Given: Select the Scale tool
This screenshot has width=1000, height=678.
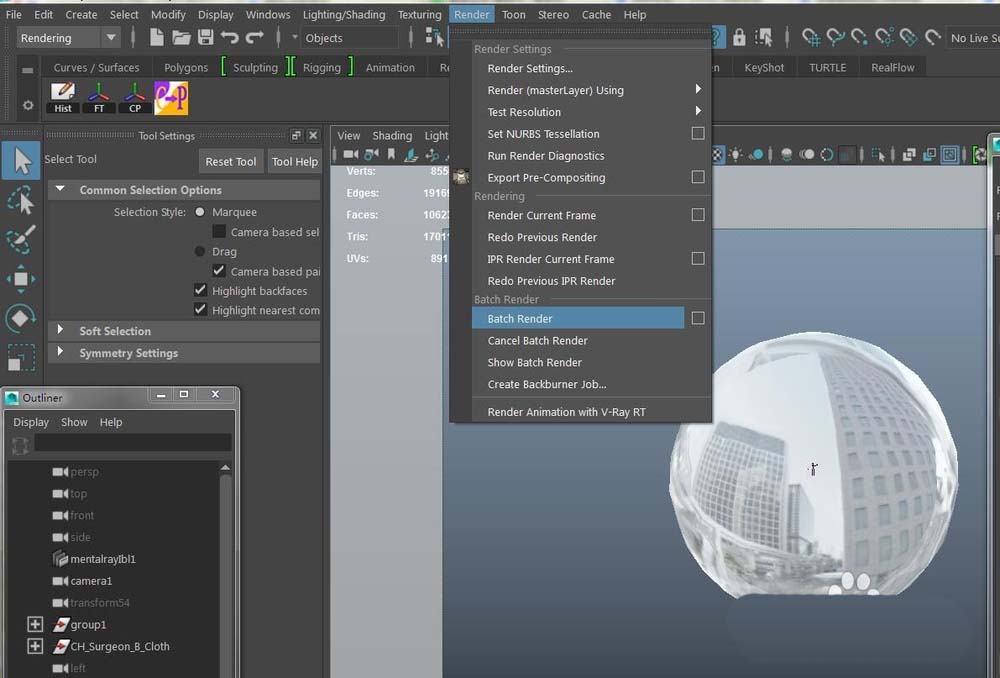Looking at the screenshot, I should click(x=20, y=357).
